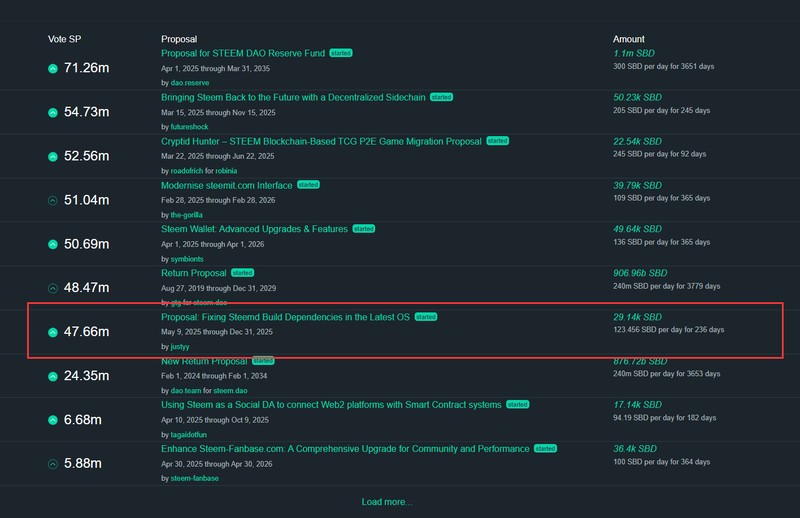Viewport: 800px width, 518px height.
Task: Select the 6.68m vote SP value
Action: tap(83, 420)
